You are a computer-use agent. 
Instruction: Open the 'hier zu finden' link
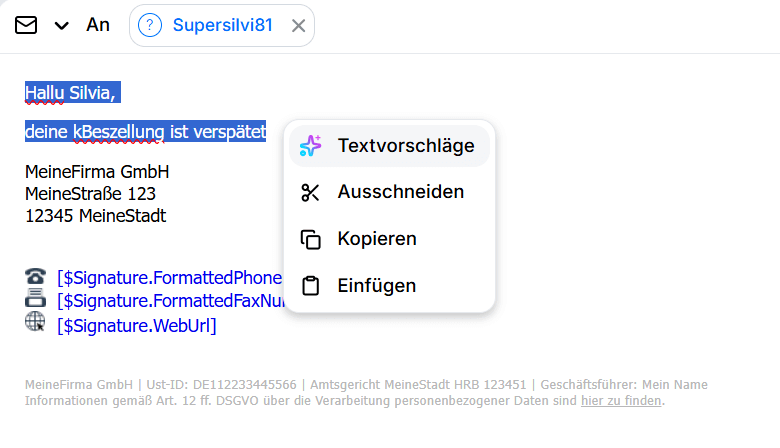tap(621, 401)
